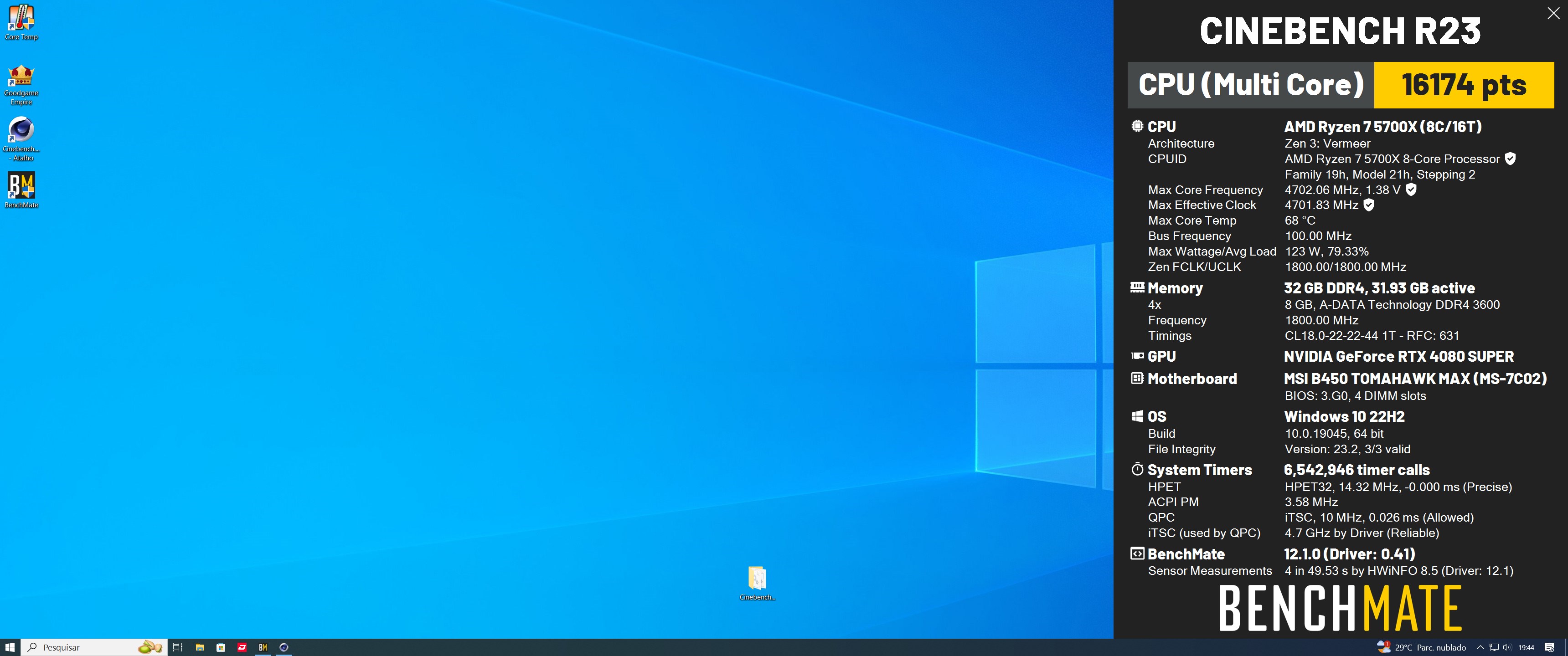Click the 12.1.0 (Driver: 0.41) version

pyautogui.click(x=1350, y=554)
